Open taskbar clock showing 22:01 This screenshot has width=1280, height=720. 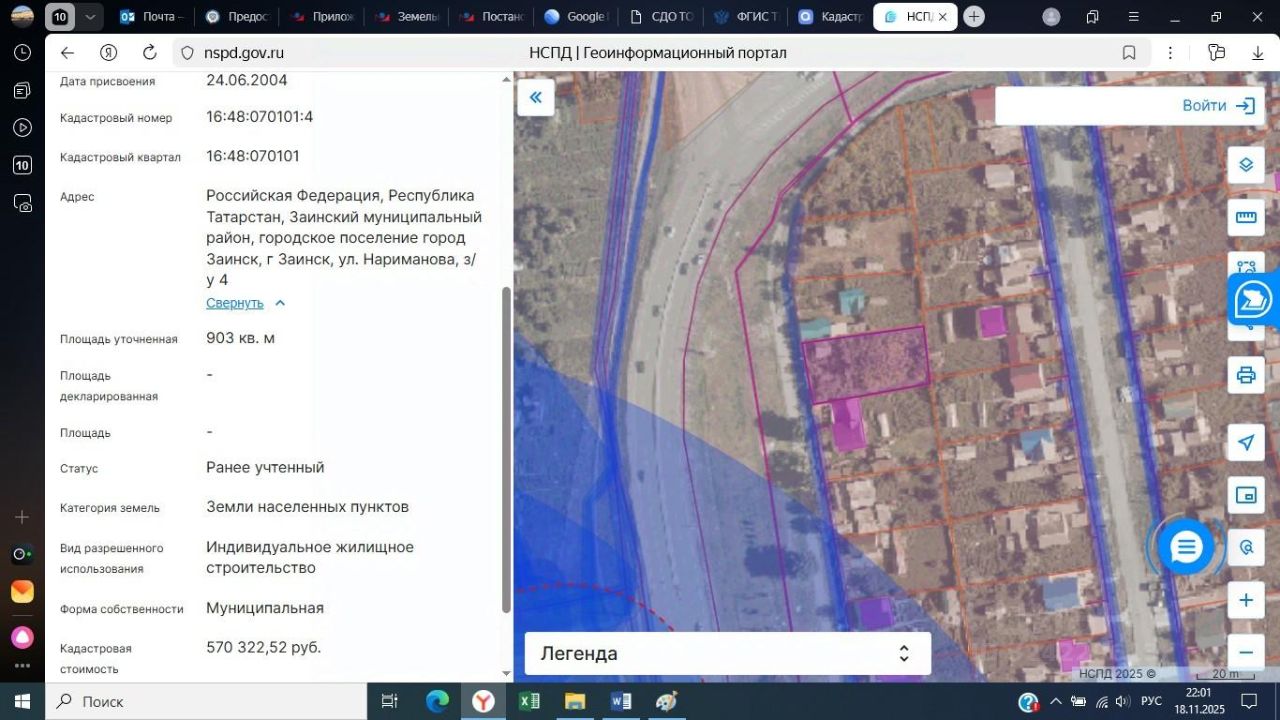1199,701
